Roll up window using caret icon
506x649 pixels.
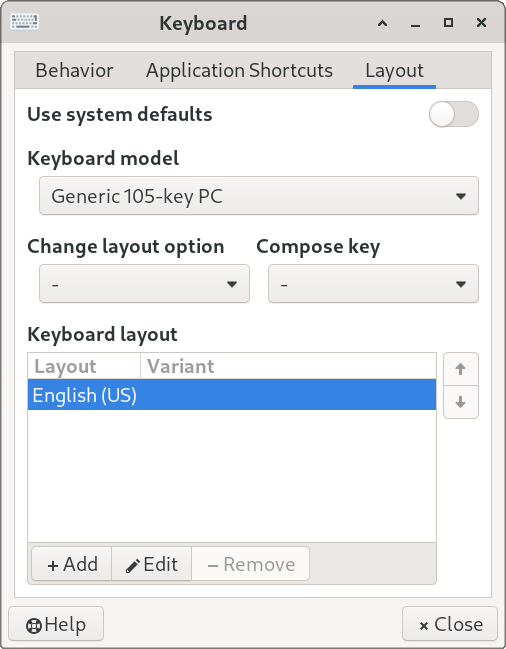coord(383,23)
